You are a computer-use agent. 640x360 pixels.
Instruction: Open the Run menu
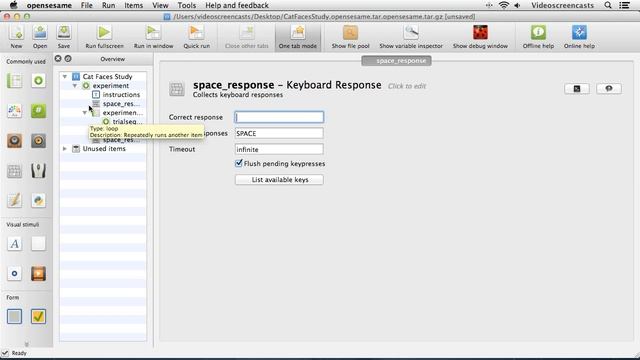click(109, 5)
